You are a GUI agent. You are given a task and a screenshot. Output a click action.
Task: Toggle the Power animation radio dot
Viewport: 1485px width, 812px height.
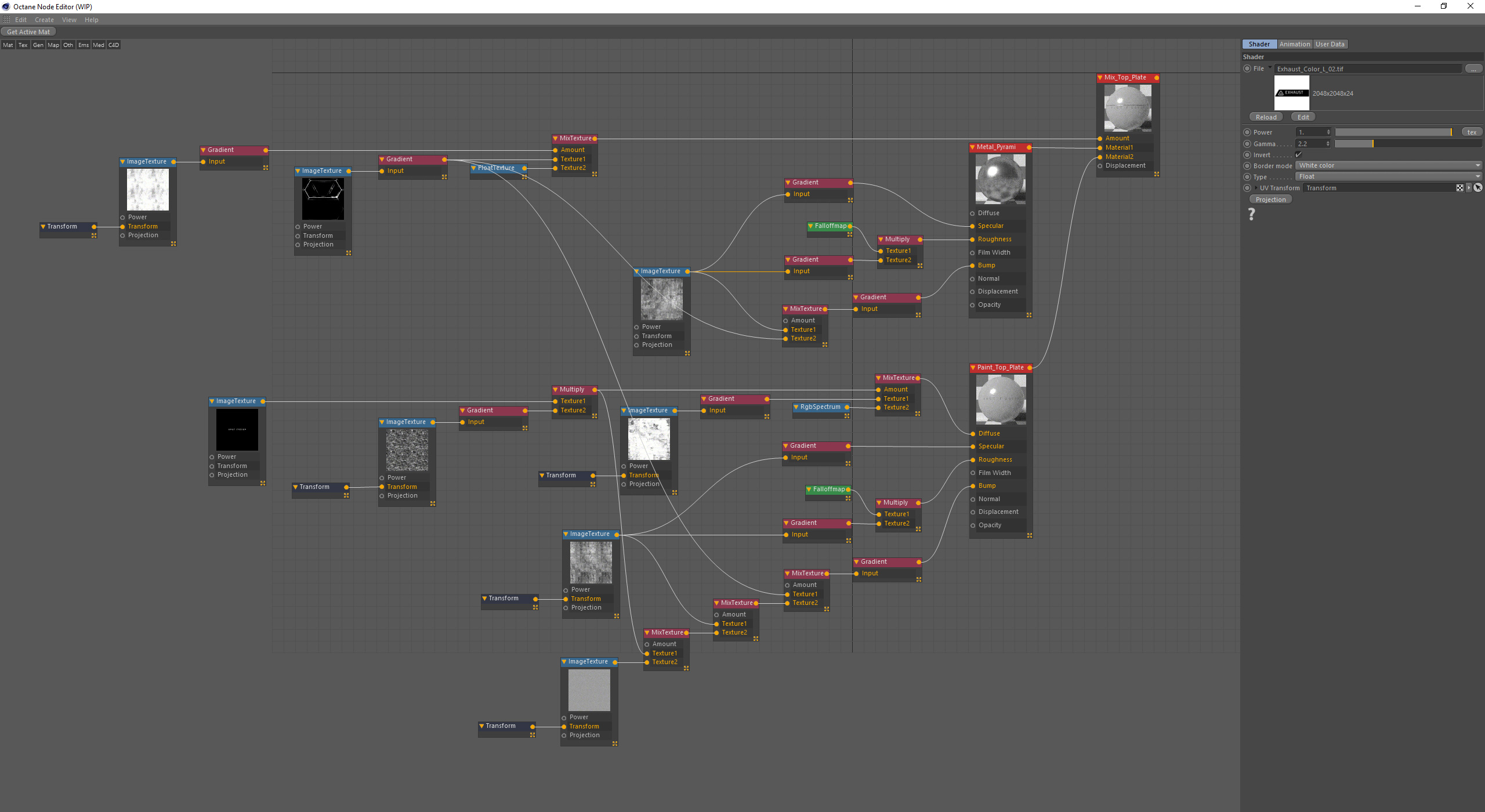click(1247, 132)
